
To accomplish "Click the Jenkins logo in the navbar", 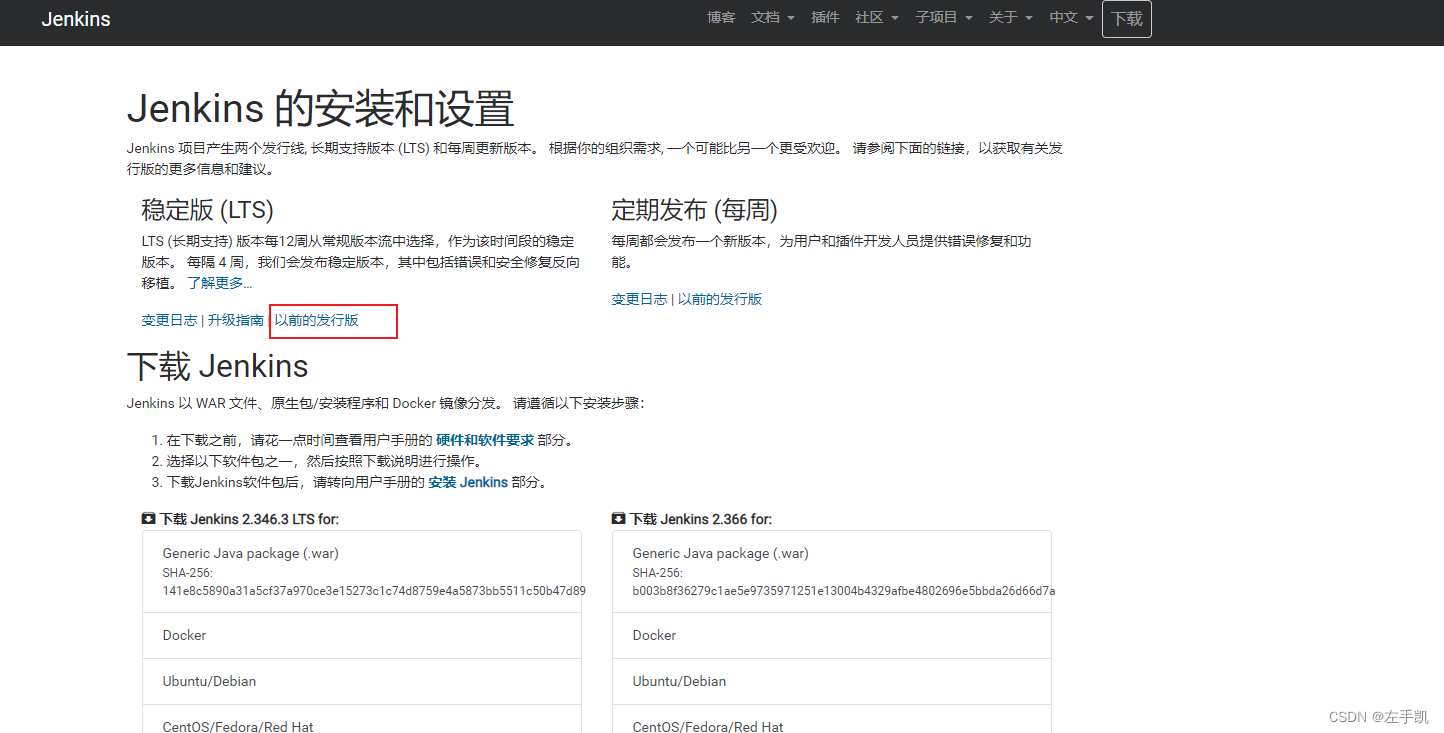I will (75, 18).
